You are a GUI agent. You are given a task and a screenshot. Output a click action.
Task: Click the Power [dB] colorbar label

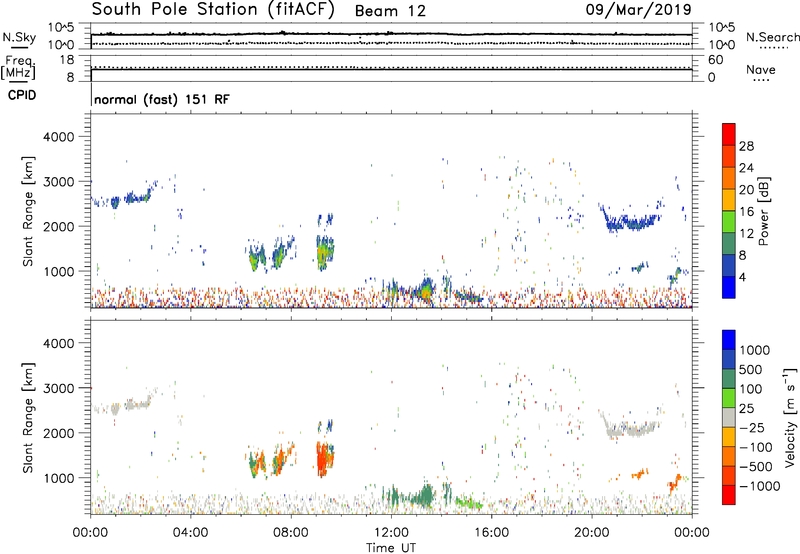point(763,212)
